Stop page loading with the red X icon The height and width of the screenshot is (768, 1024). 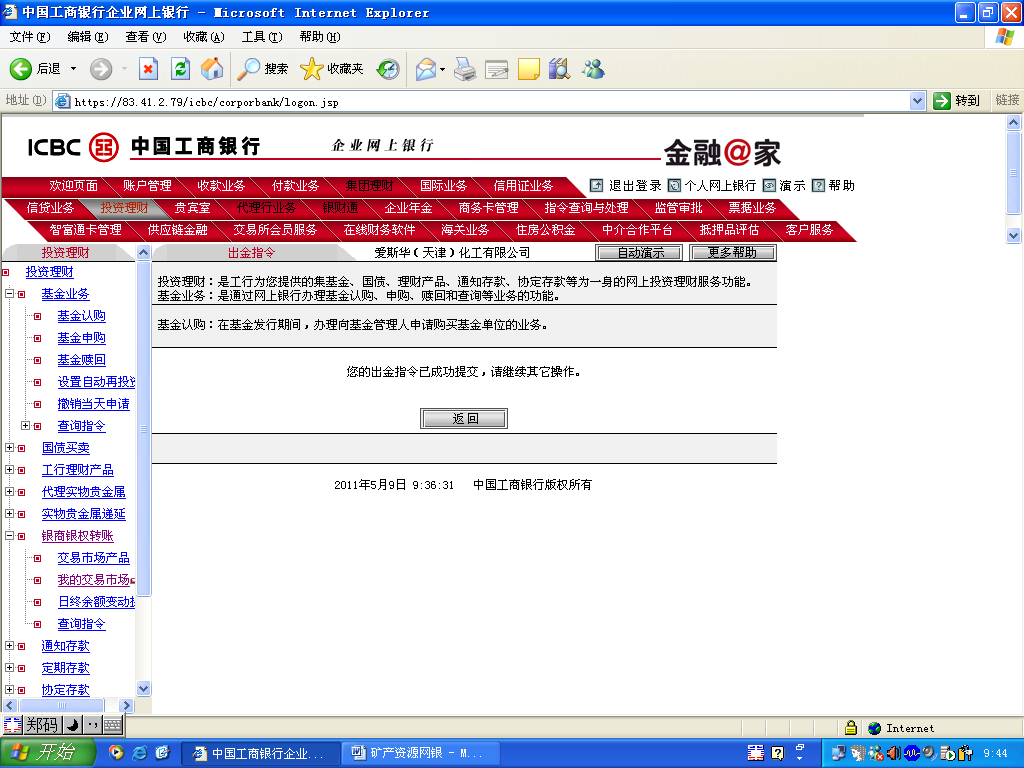click(x=148, y=69)
